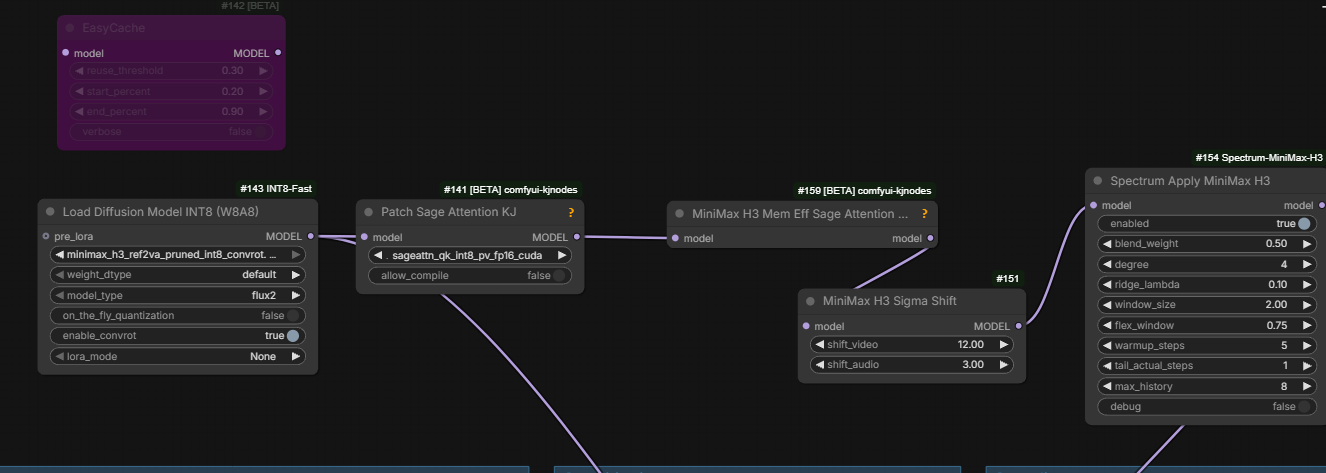Select Load Diffusion Model INT8 (W8A8) title
The height and width of the screenshot is (473, 1326).
160,212
